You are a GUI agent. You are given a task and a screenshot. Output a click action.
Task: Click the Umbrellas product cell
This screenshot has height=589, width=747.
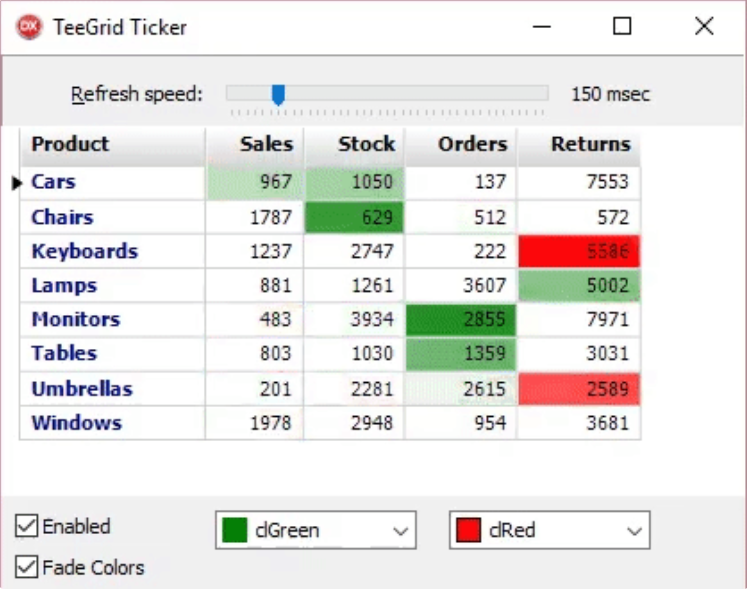82,389
